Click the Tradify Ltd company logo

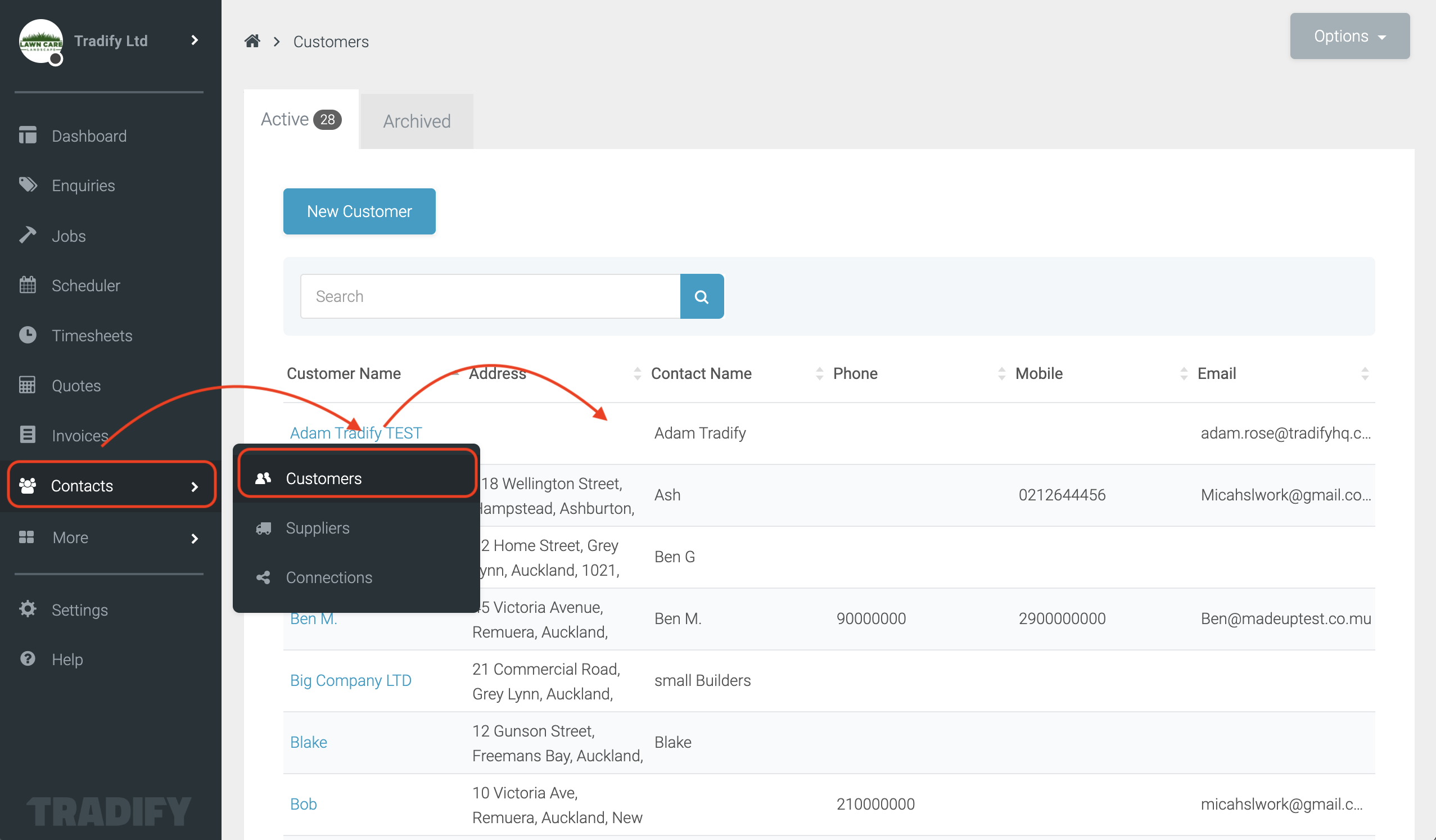click(40, 41)
